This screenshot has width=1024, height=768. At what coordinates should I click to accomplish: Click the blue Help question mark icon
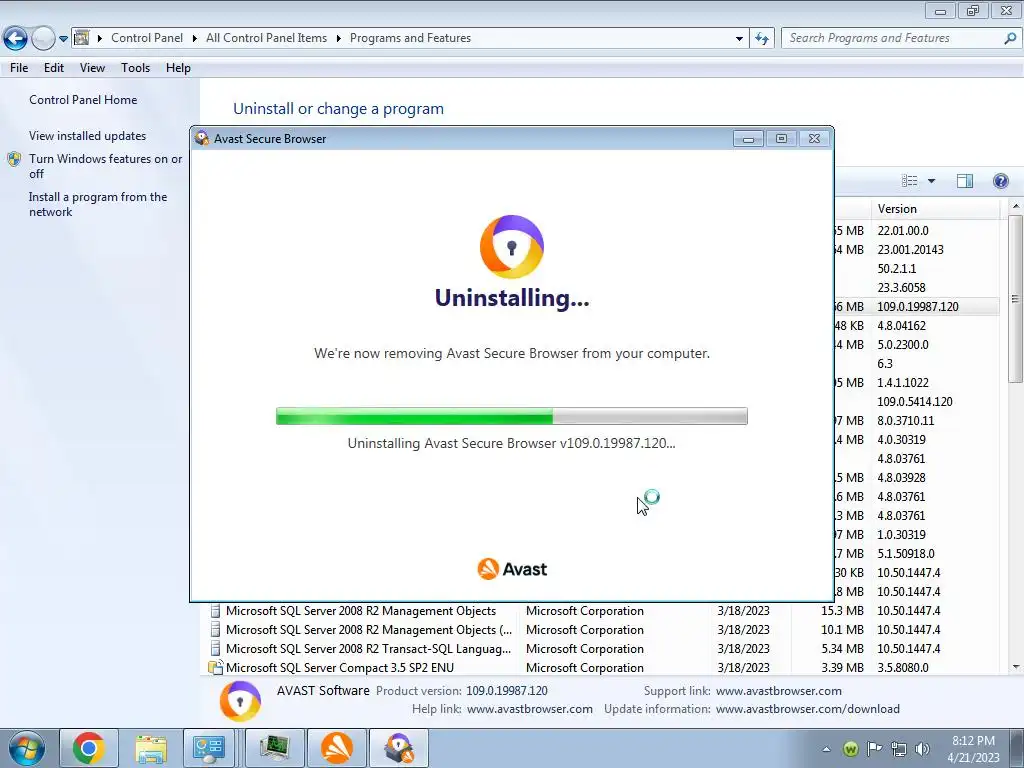tap(1000, 181)
